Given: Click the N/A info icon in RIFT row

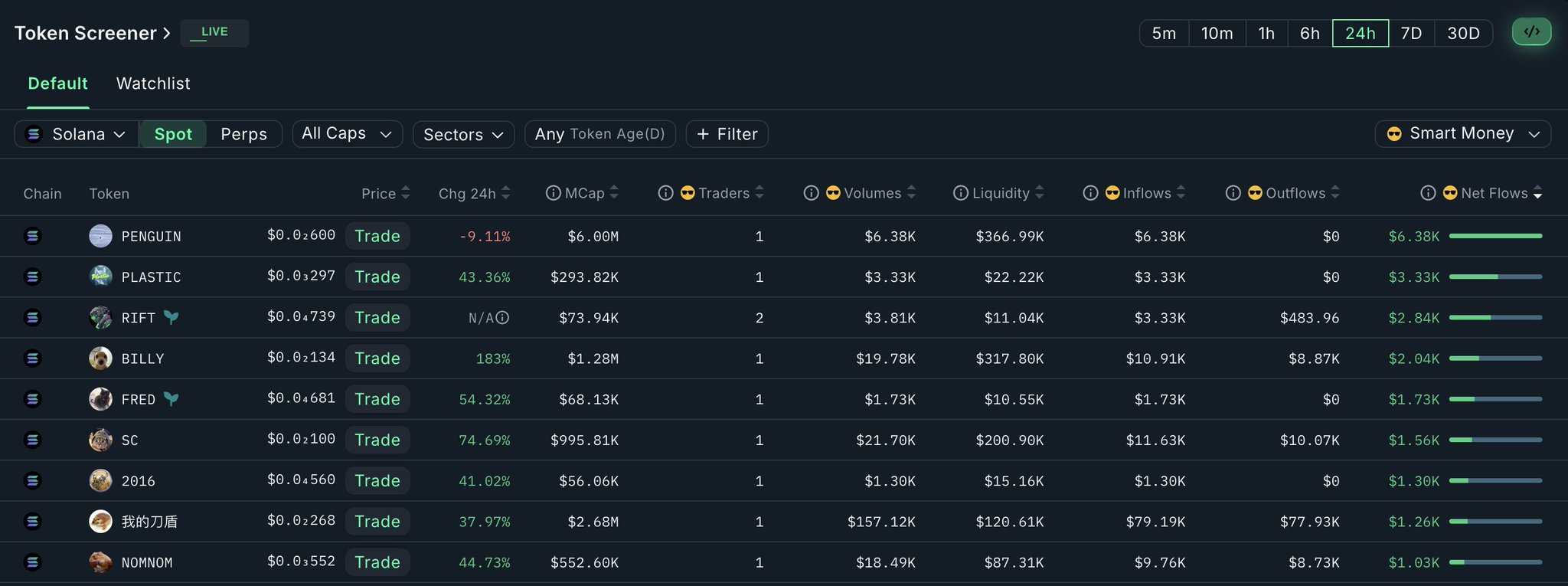Looking at the screenshot, I should 502,318.
